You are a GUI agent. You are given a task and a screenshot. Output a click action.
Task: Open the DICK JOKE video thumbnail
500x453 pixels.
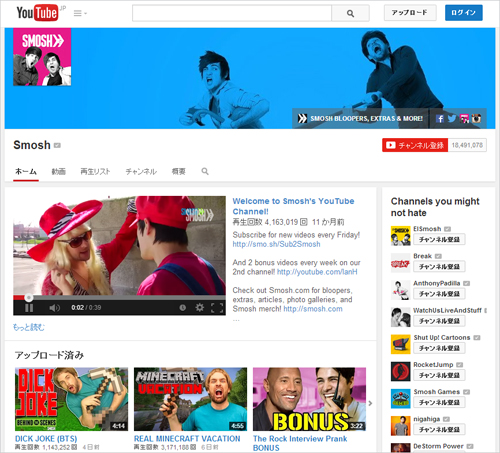pyautogui.click(x=71, y=399)
